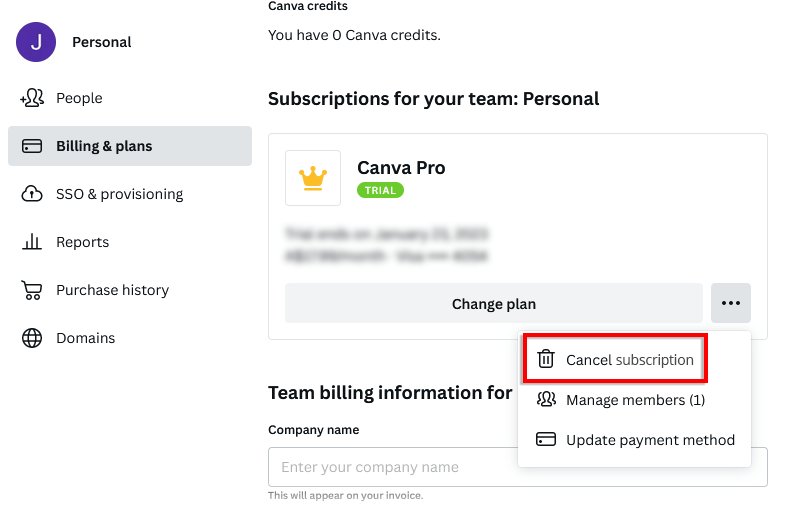Viewport: 789px width, 514px height.
Task: Toggle the three-dot more options button
Action: (731, 303)
